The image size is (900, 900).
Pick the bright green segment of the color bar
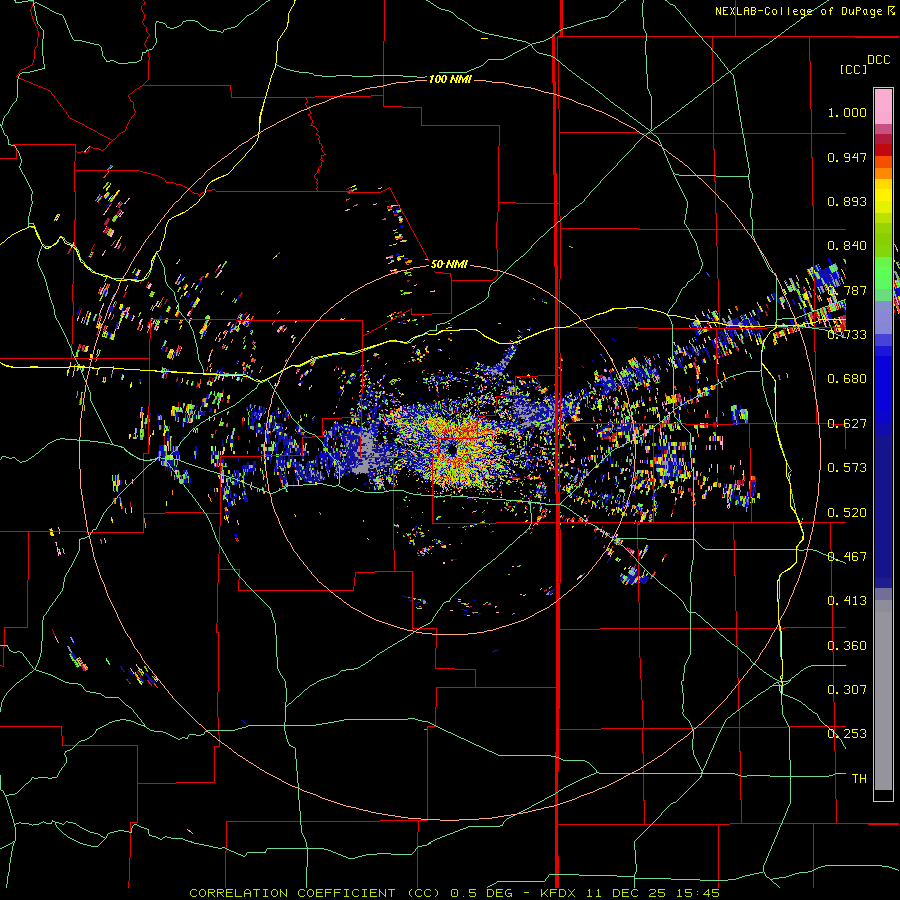(883, 273)
